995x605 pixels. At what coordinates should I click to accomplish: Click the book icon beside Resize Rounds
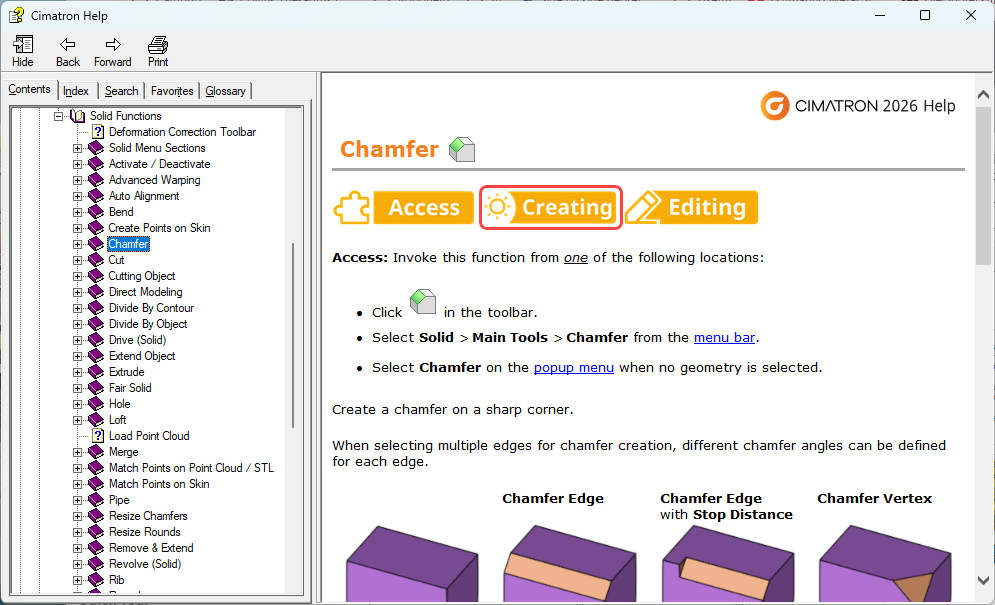click(96, 532)
